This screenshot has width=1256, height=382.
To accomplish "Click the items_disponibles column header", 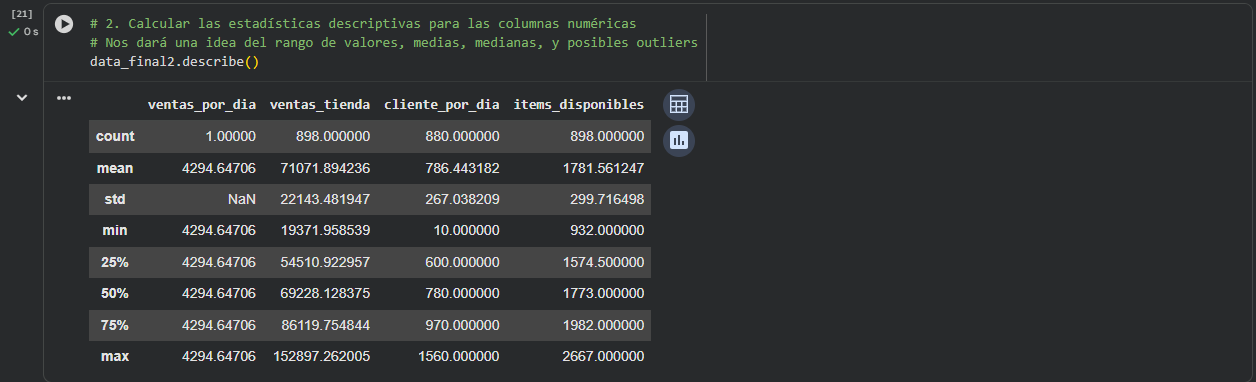I will 579,105.
